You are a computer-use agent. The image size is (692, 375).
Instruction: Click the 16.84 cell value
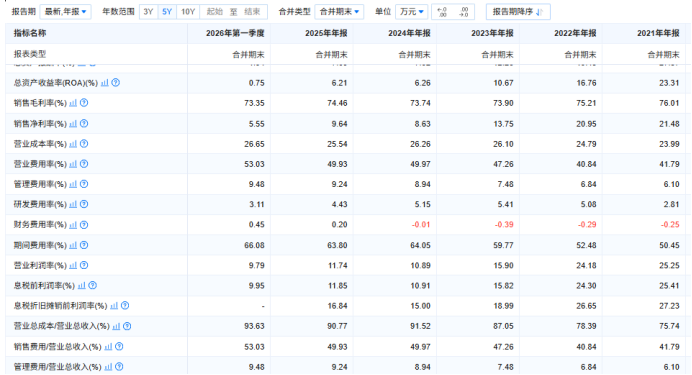[337, 306]
